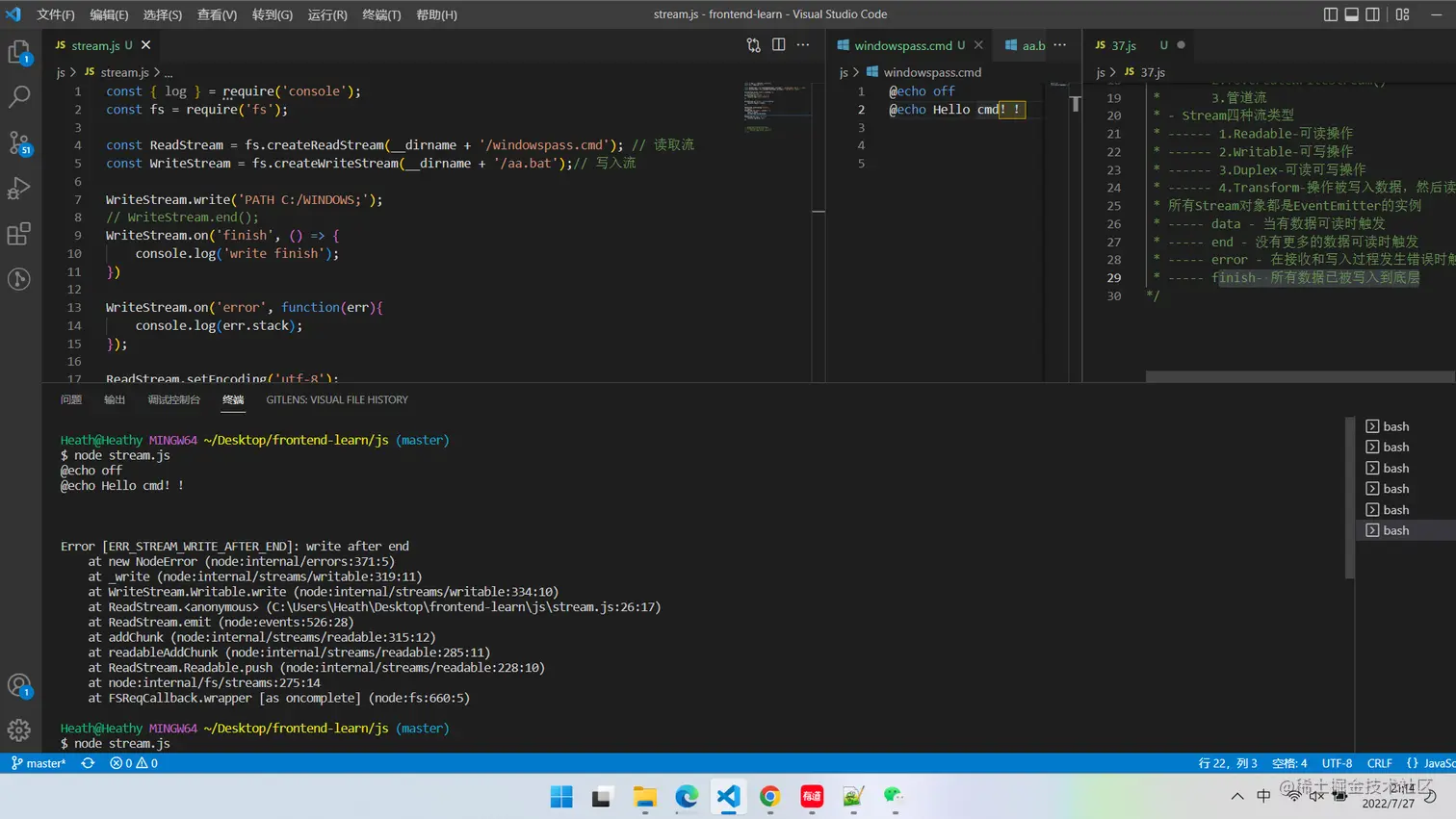This screenshot has width=1456, height=819.
Task: Open the Source Control view
Action: 19,143
